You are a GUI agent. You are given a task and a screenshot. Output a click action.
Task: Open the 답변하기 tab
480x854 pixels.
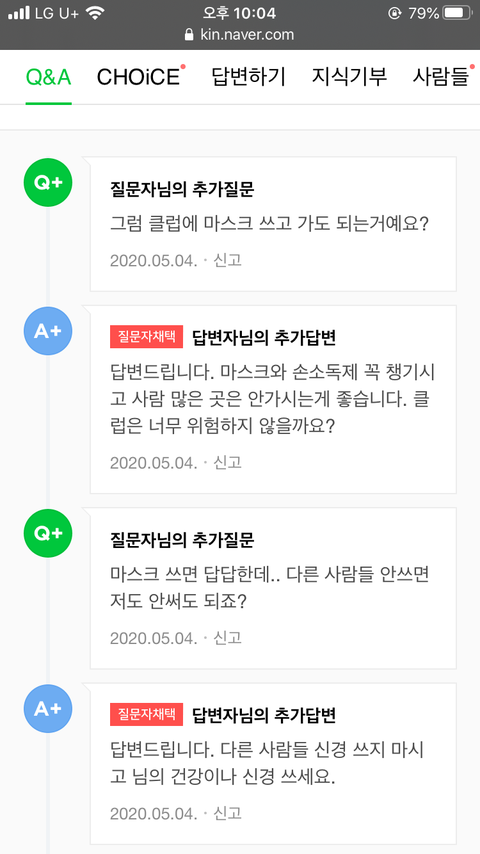coord(248,77)
